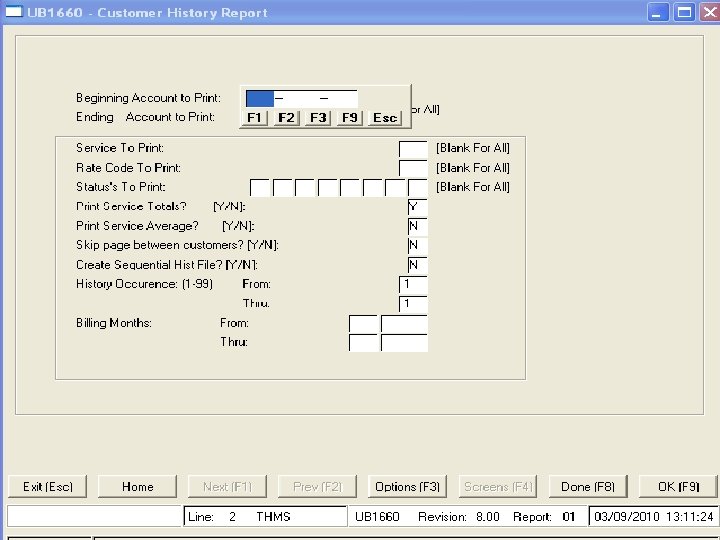Click the Rate Code To Print label
The image size is (720, 540).
128,168
